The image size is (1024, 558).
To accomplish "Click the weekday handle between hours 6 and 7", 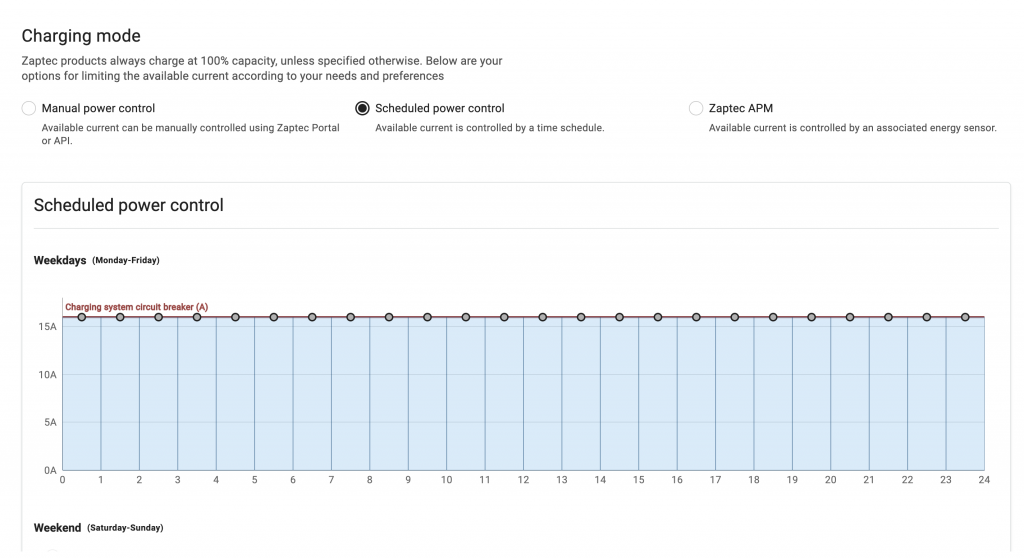I will [312, 317].
